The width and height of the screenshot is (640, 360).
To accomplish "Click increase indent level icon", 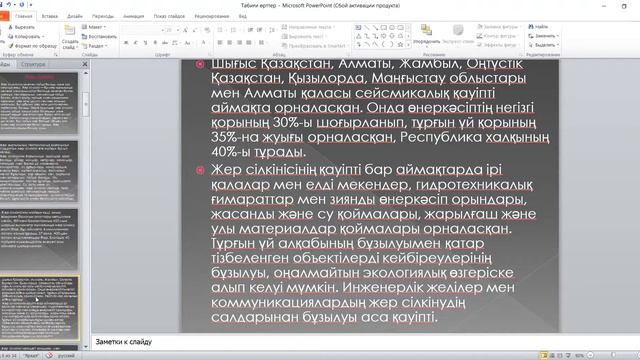I will point(260,30).
